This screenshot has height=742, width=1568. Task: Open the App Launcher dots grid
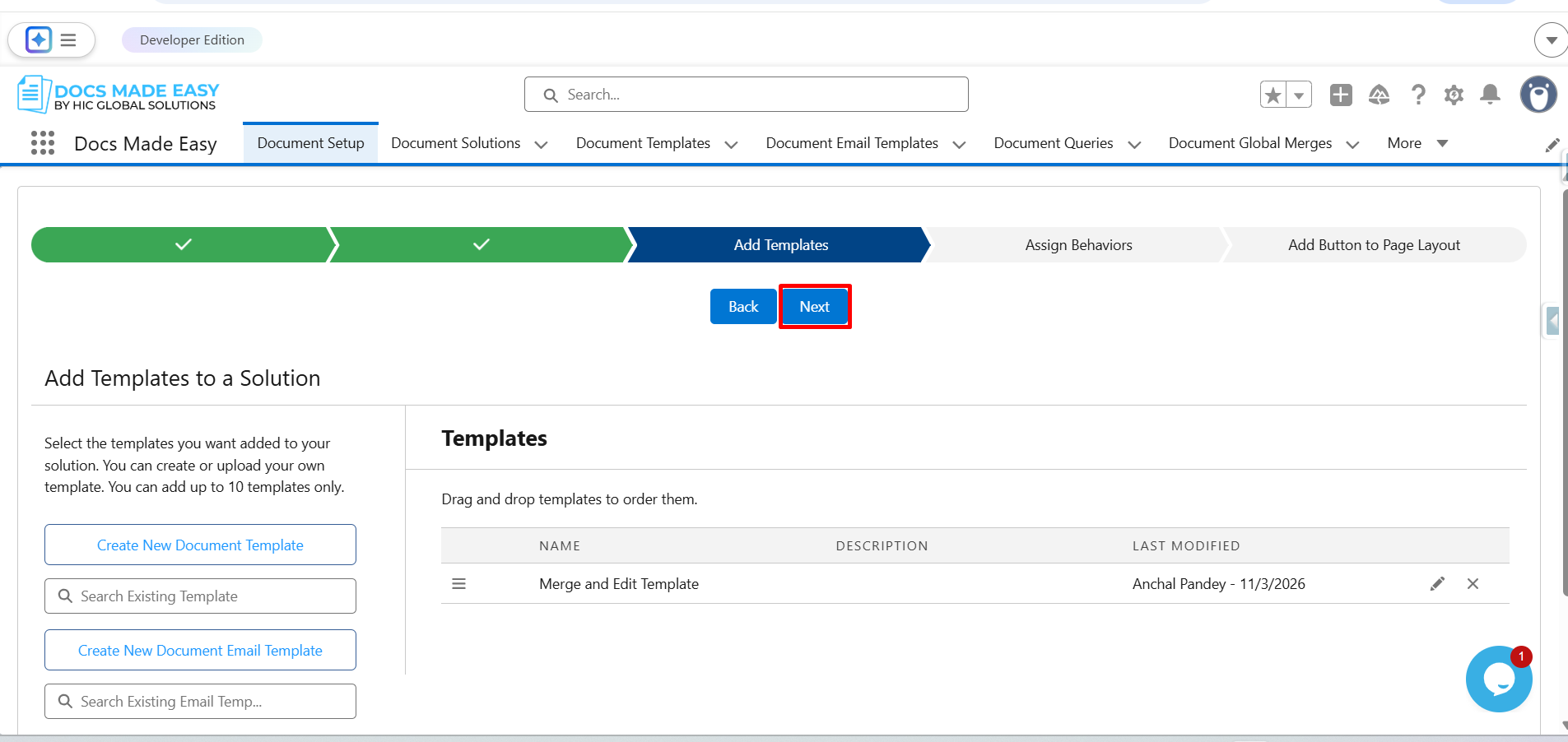click(x=43, y=143)
